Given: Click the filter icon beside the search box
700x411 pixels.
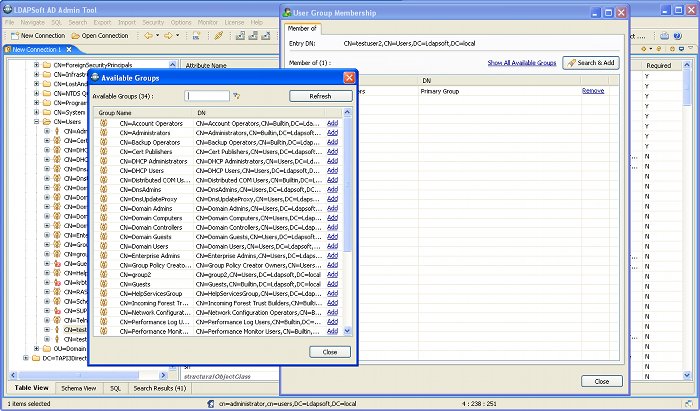Looking at the screenshot, I should [237, 96].
